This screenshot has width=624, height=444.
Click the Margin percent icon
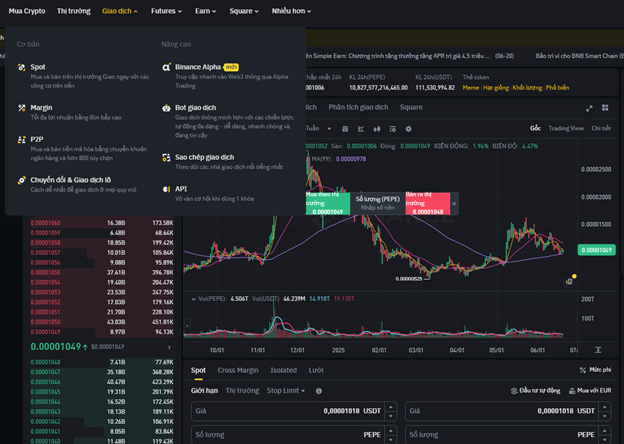pyautogui.click(x=21, y=108)
